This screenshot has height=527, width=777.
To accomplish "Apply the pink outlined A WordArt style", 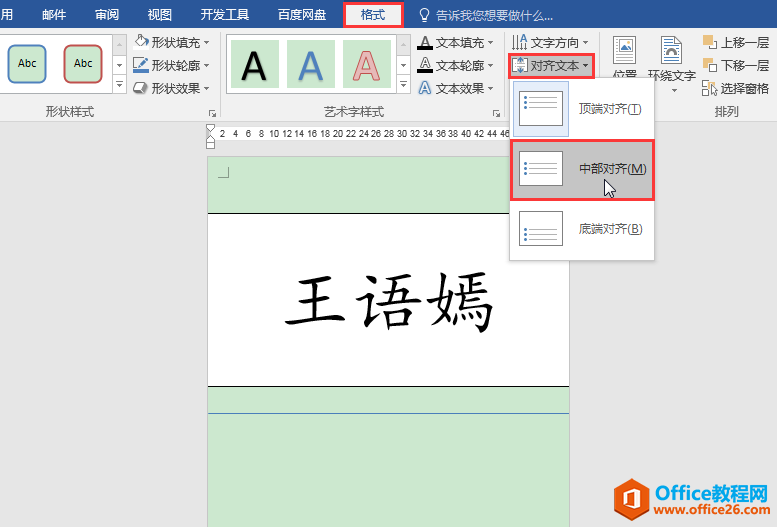I will pyautogui.click(x=366, y=64).
